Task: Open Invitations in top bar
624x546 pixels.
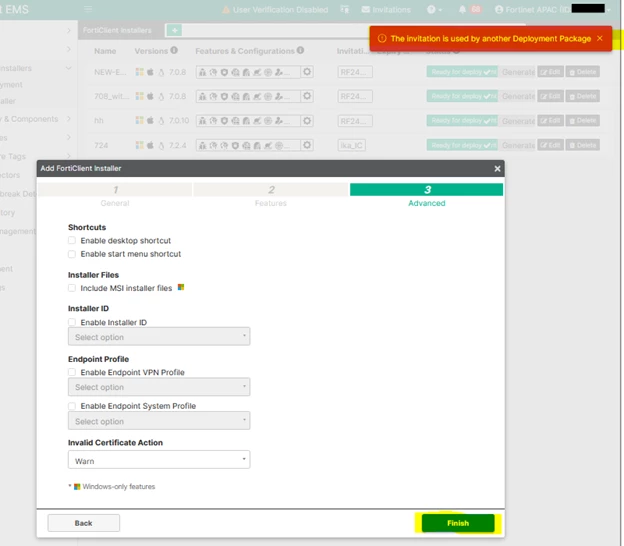Action: [386, 10]
